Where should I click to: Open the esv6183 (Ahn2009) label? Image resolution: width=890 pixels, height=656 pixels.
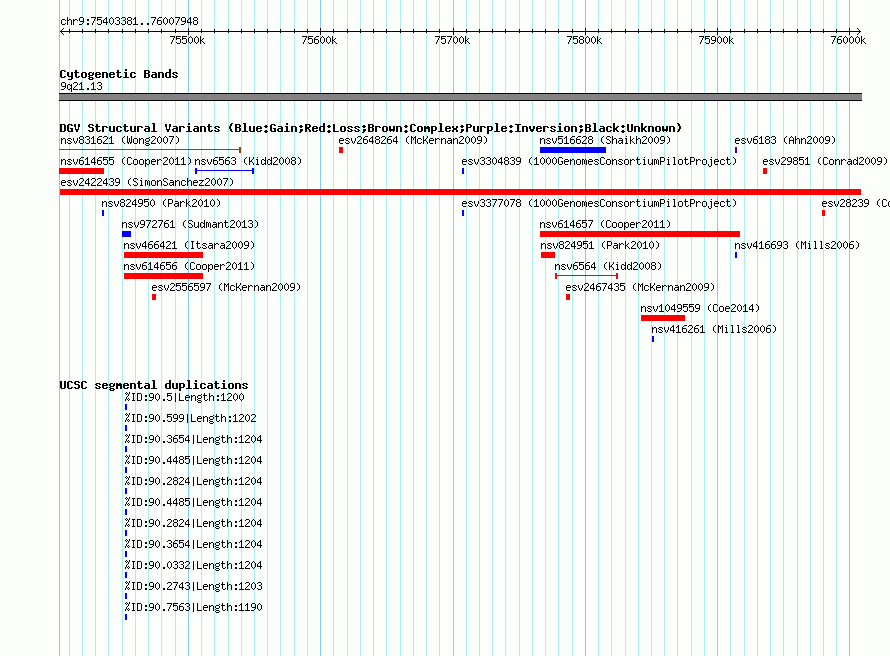(785, 140)
